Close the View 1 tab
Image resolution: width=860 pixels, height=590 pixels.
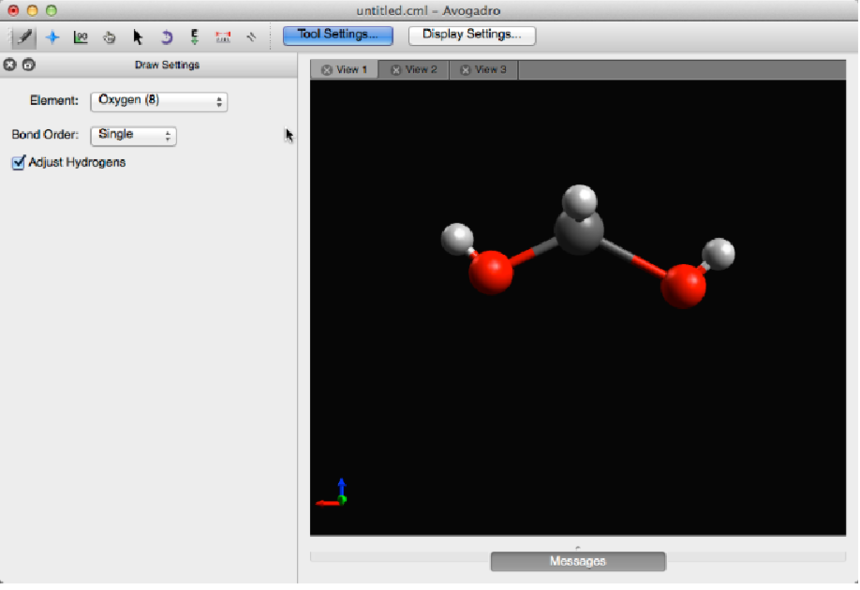(326, 70)
